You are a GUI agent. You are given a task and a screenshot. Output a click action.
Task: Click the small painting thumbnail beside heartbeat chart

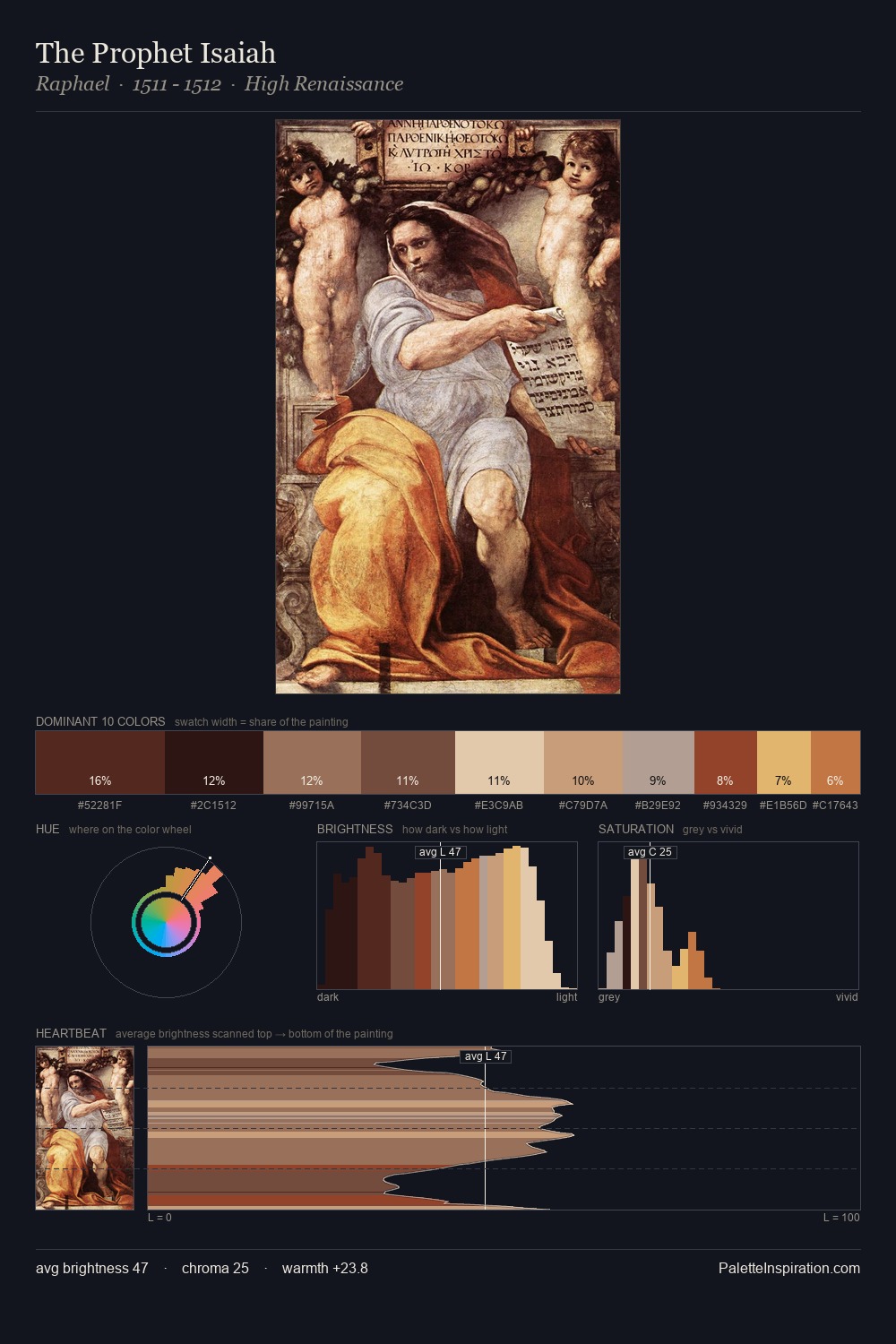pyautogui.click(x=85, y=1128)
